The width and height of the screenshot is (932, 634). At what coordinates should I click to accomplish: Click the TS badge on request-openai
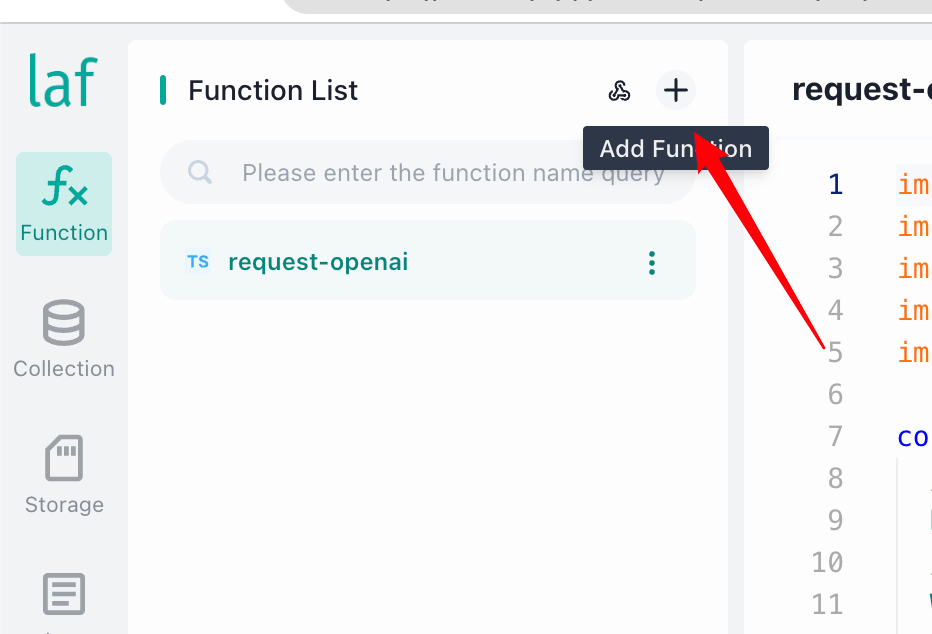click(x=198, y=261)
